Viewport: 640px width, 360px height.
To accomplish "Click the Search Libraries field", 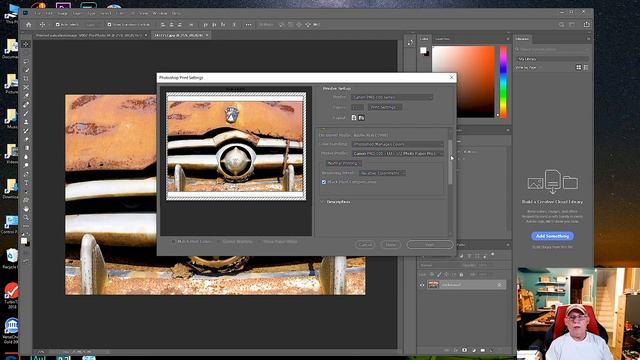I will pos(553,49).
